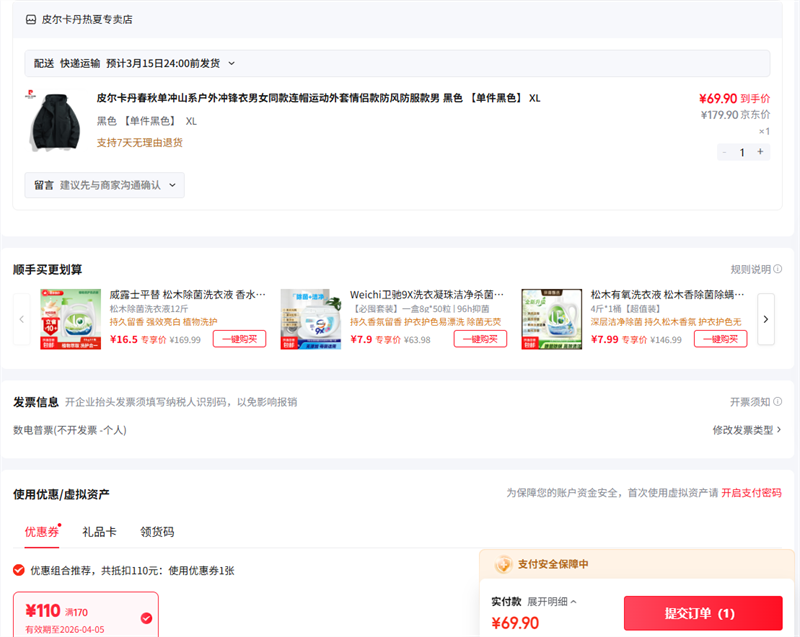Image resolution: width=800 pixels, height=637 pixels.
Task: Show previous recommended products with left arrow
Action: (22, 319)
